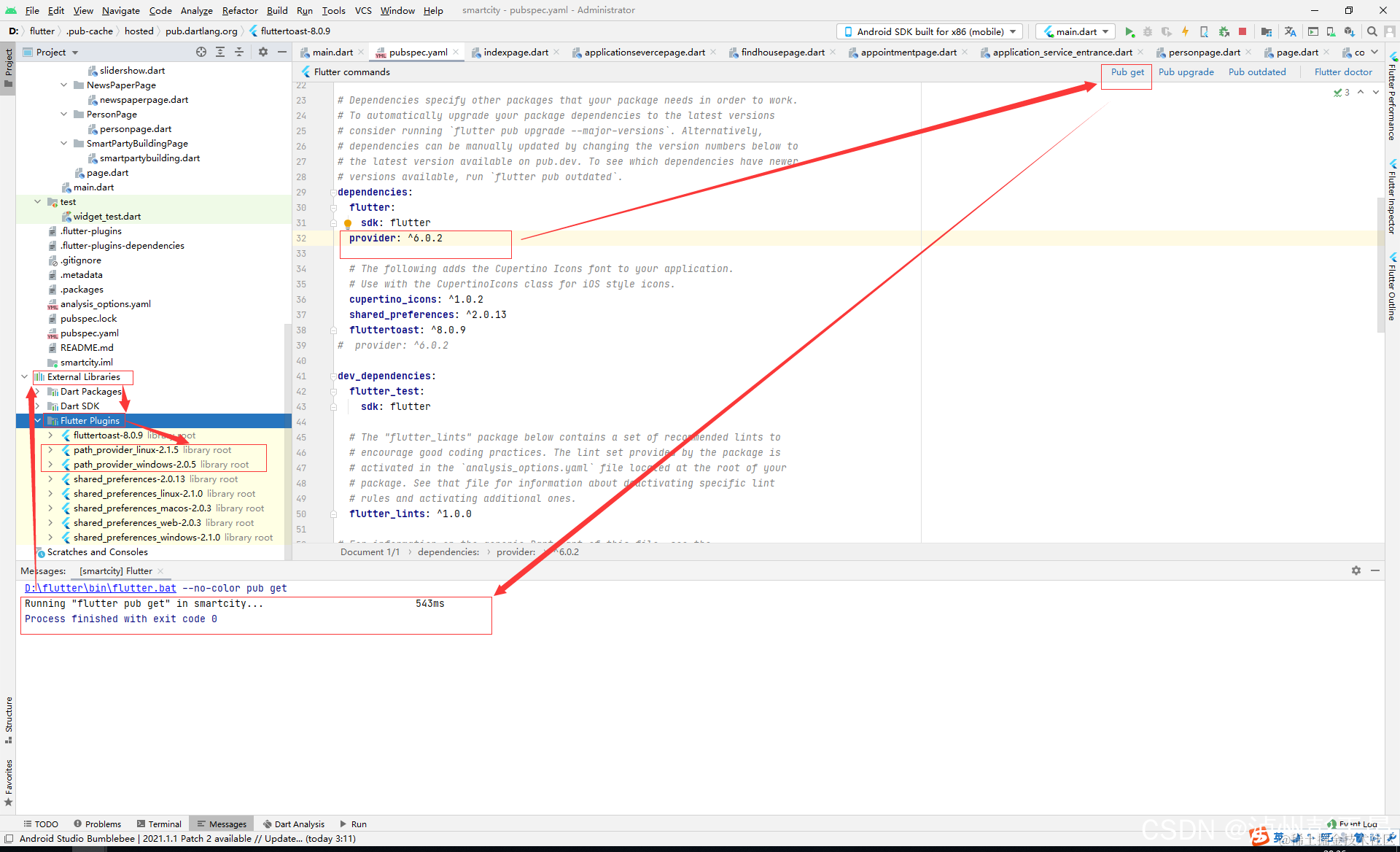1400x852 pixels.
Task: Open Messages panel settings gear
Action: (x=1356, y=570)
